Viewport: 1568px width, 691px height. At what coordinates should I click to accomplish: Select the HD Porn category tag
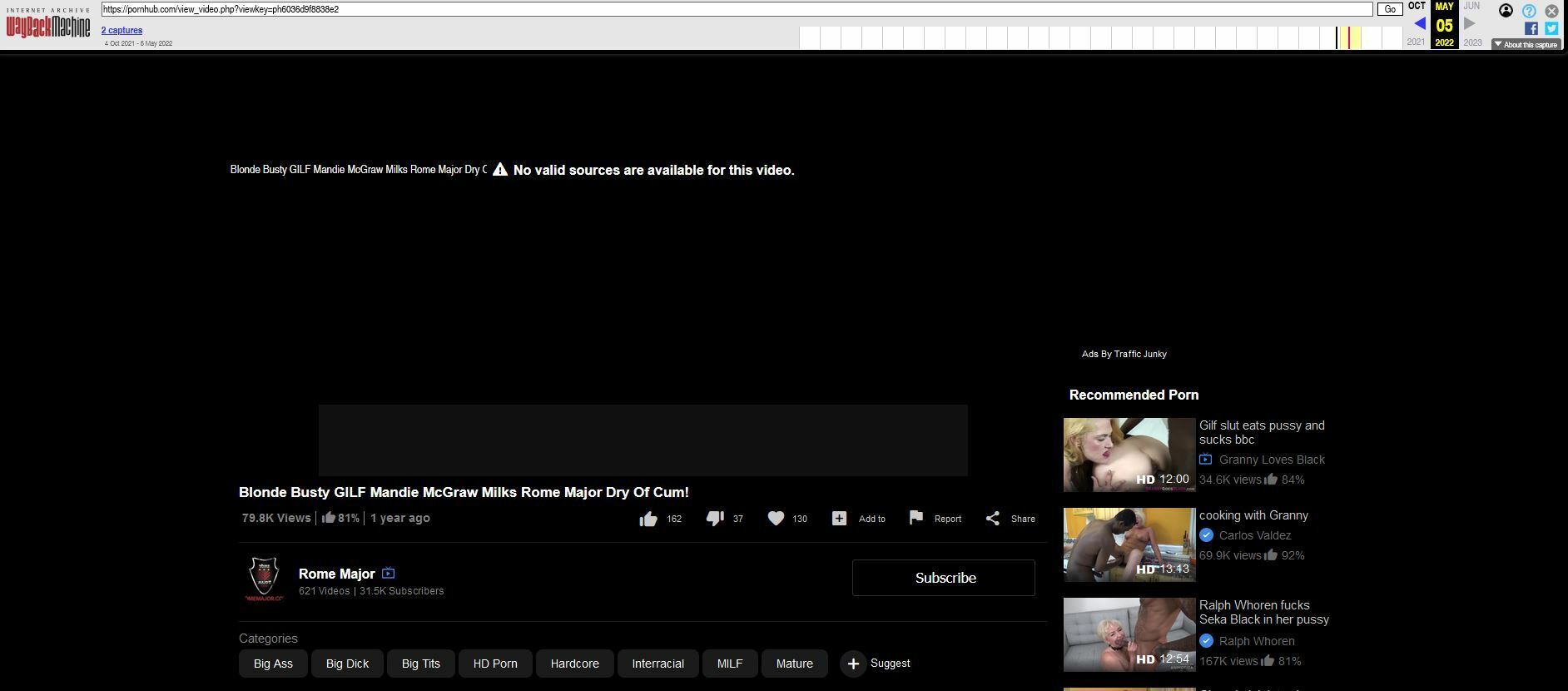tap(495, 664)
